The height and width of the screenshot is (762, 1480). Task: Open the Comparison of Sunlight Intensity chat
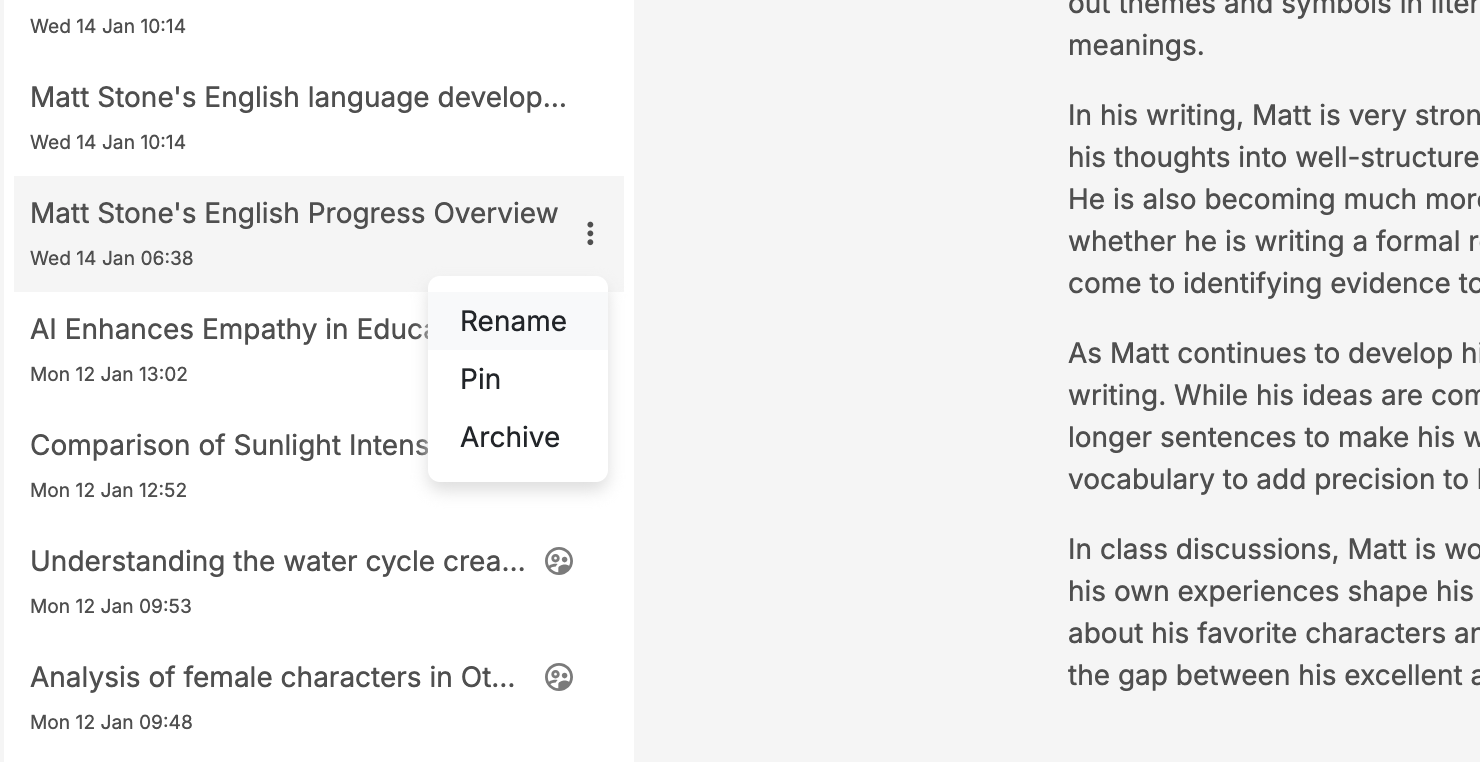pyautogui.click(x=230, y=445)
